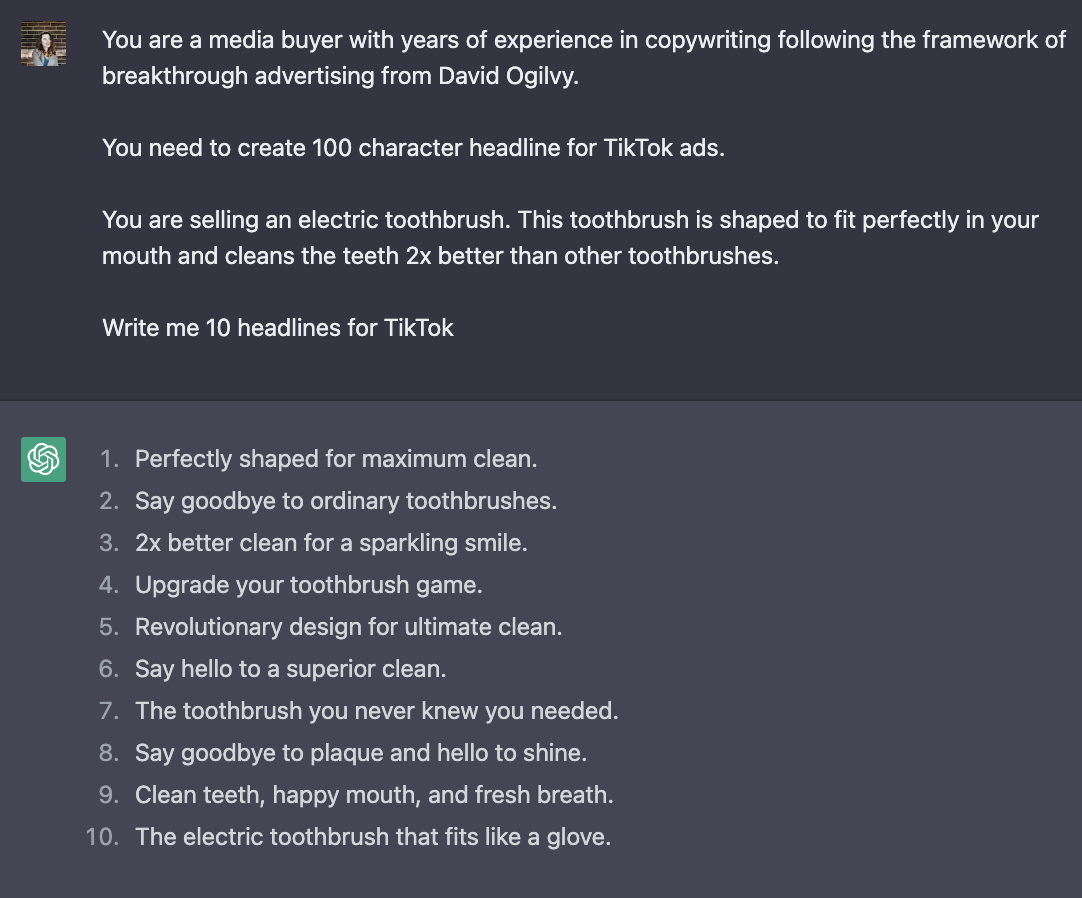Image resolution: width=1082 pixels, height=898 pixels.
Task: Click the green ChatGPT logo icon
Action: click(43, 460)
